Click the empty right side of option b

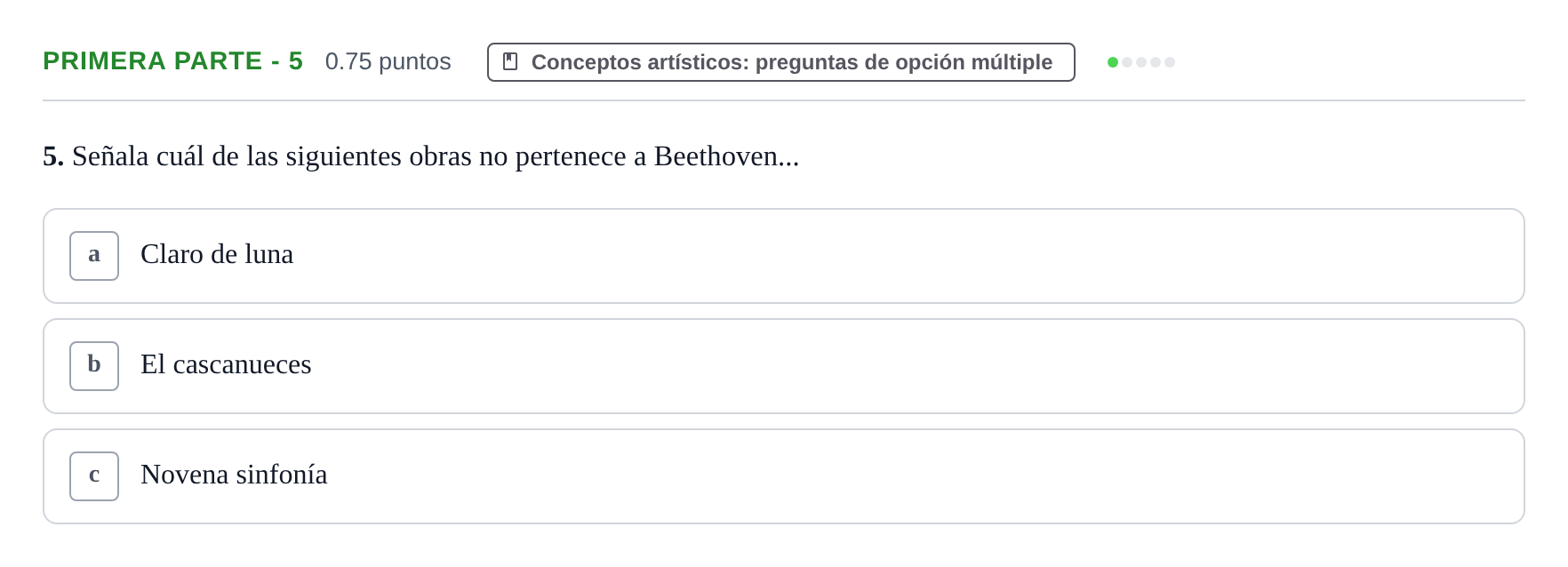[x=916, y=366]
